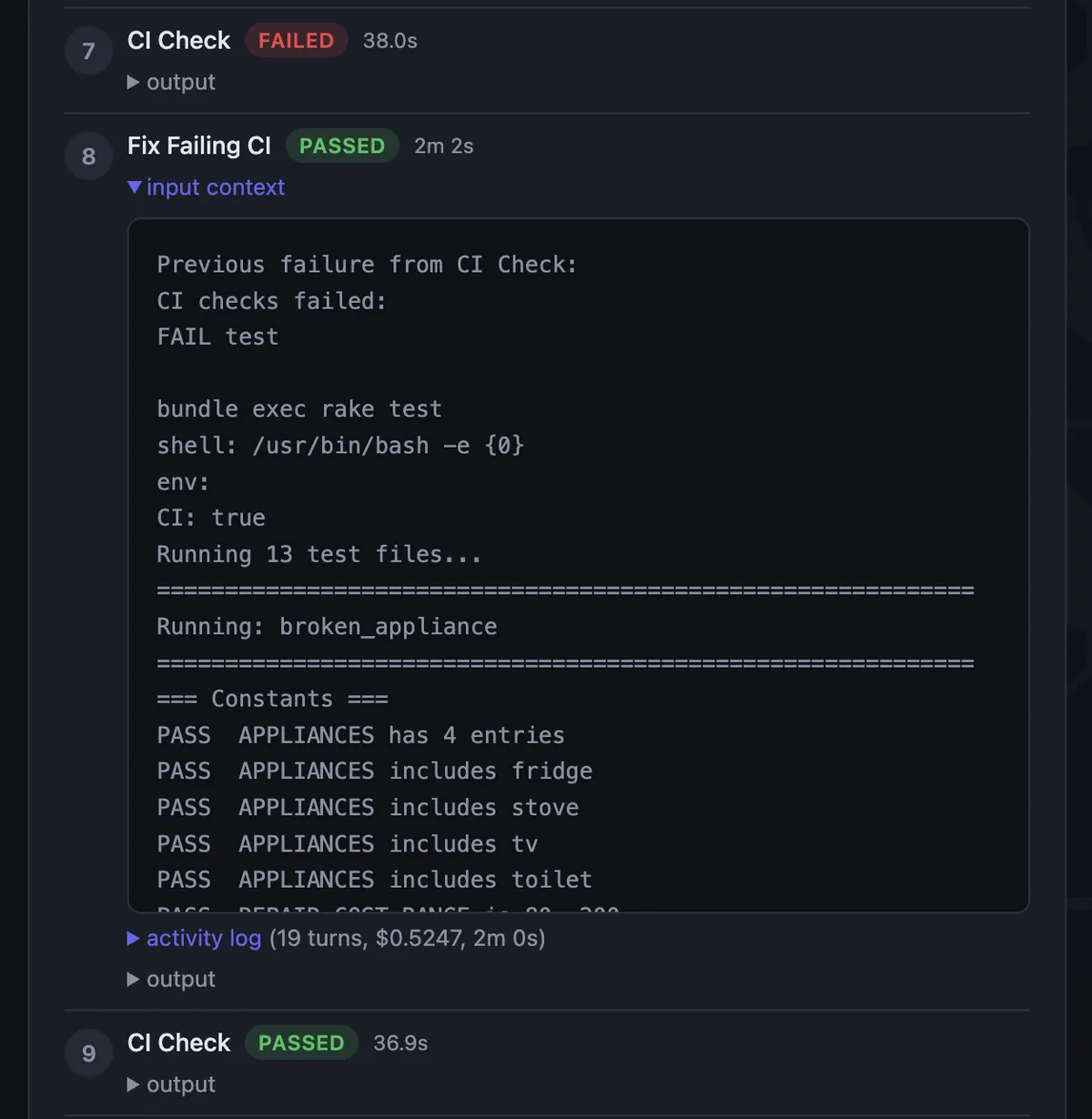
Task: Click the step 9 number circle
Action: click(x=88, y=1053)
